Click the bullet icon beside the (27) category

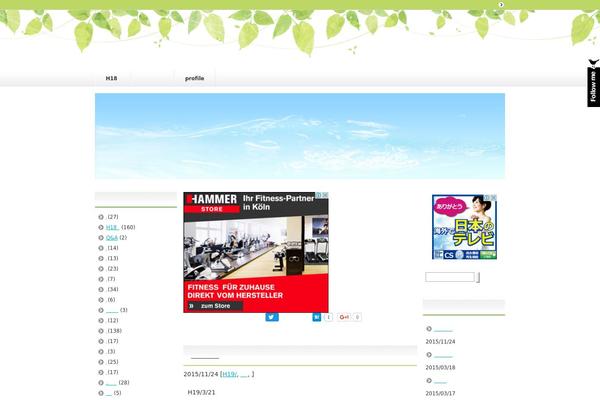101,217
